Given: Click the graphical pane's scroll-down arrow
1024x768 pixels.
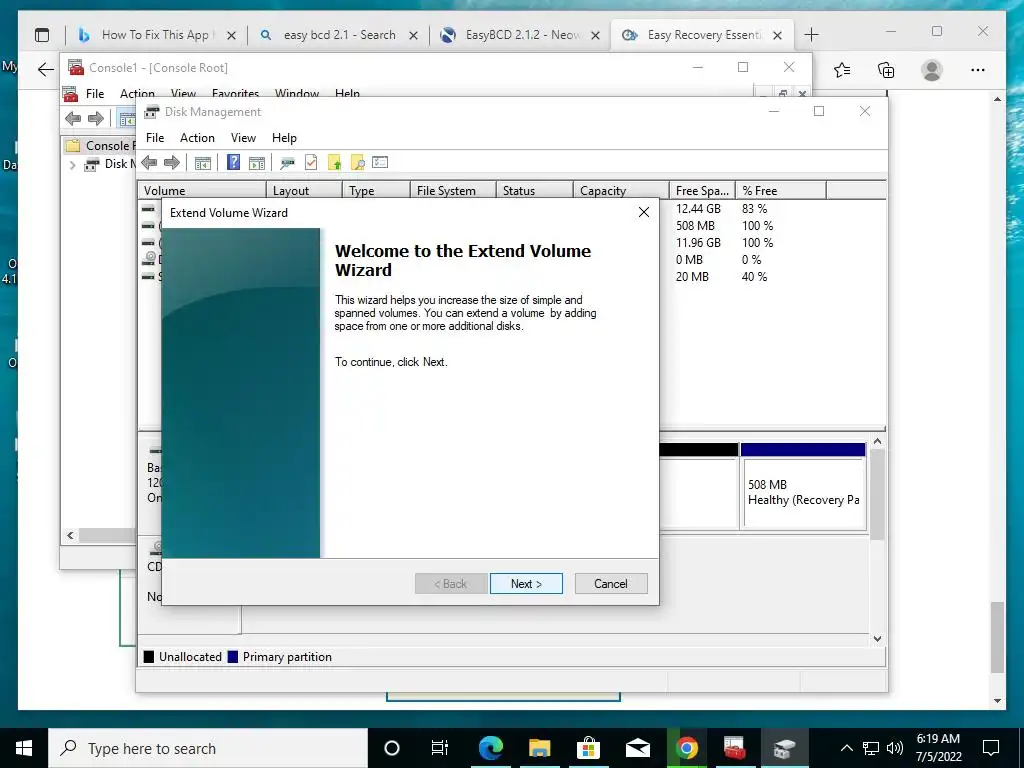Looking at the screenshot, I should coord(878,639).
